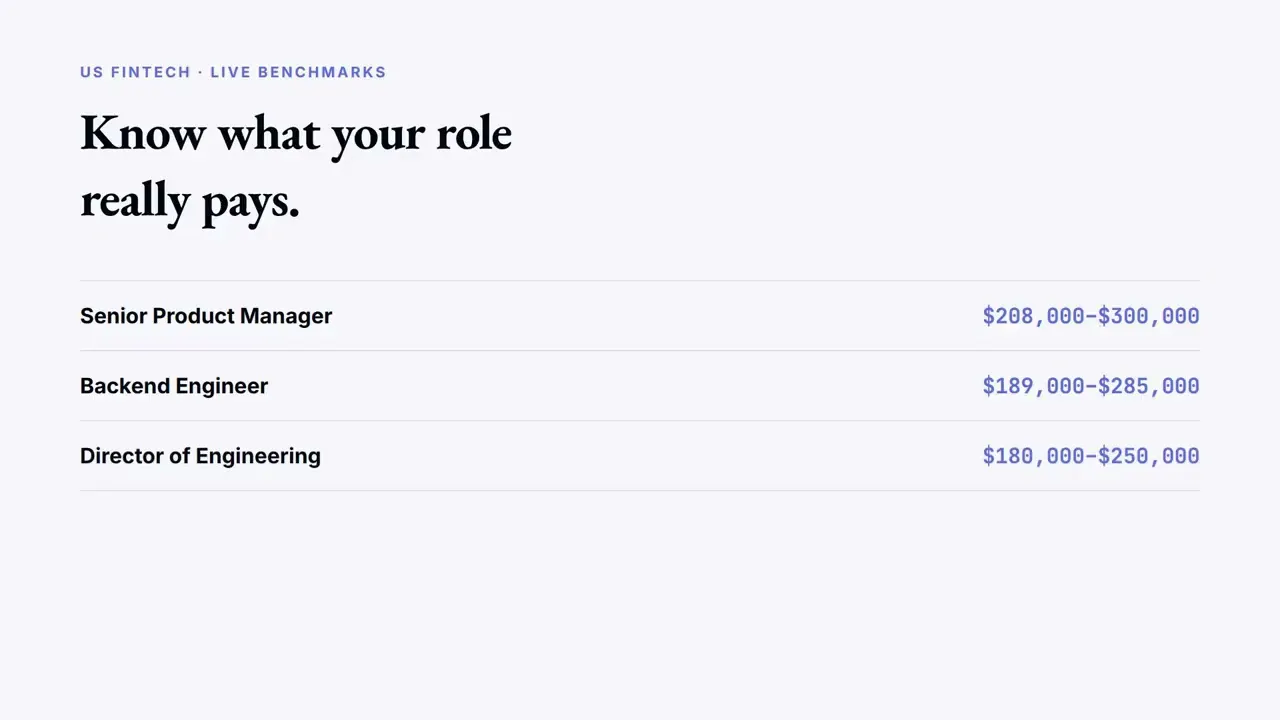Click the $300,000 upper salary figure
This screenshot has width=1280, height=720.
tap(1149, 316)
